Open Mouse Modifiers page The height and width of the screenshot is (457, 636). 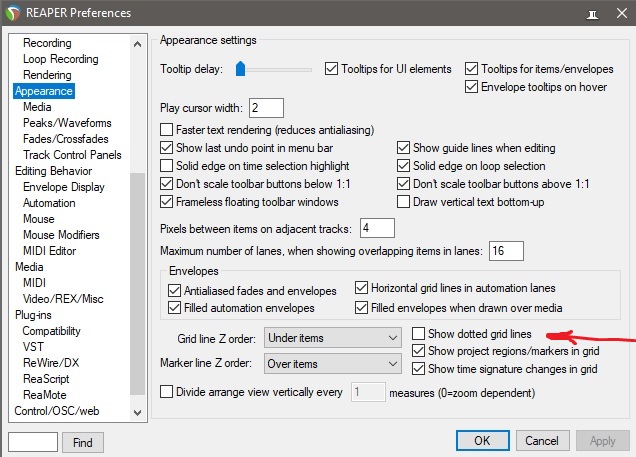(61, 235)
